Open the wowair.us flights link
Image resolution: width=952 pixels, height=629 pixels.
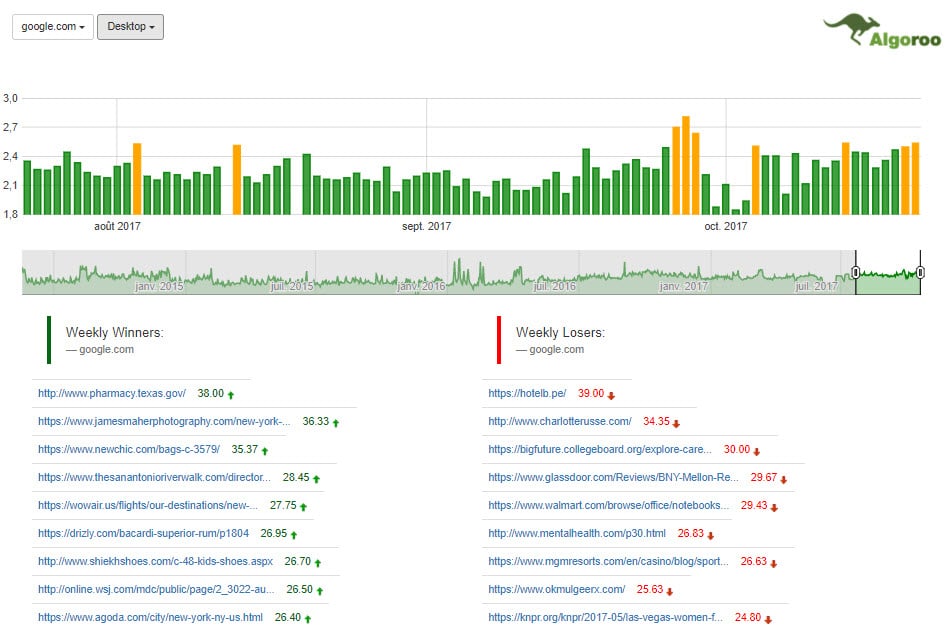[148, 505]
